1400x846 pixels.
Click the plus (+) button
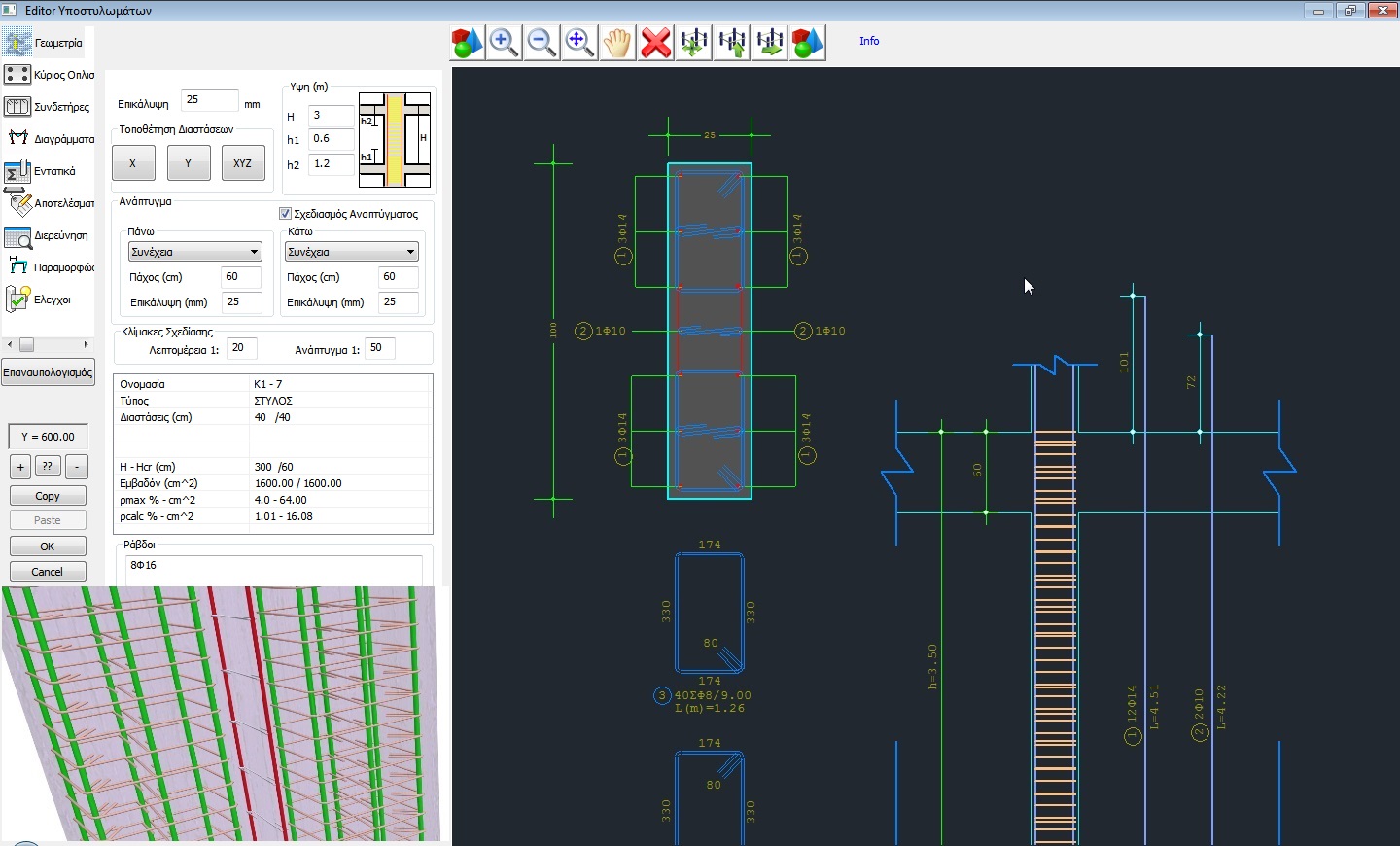pos(20,467)
